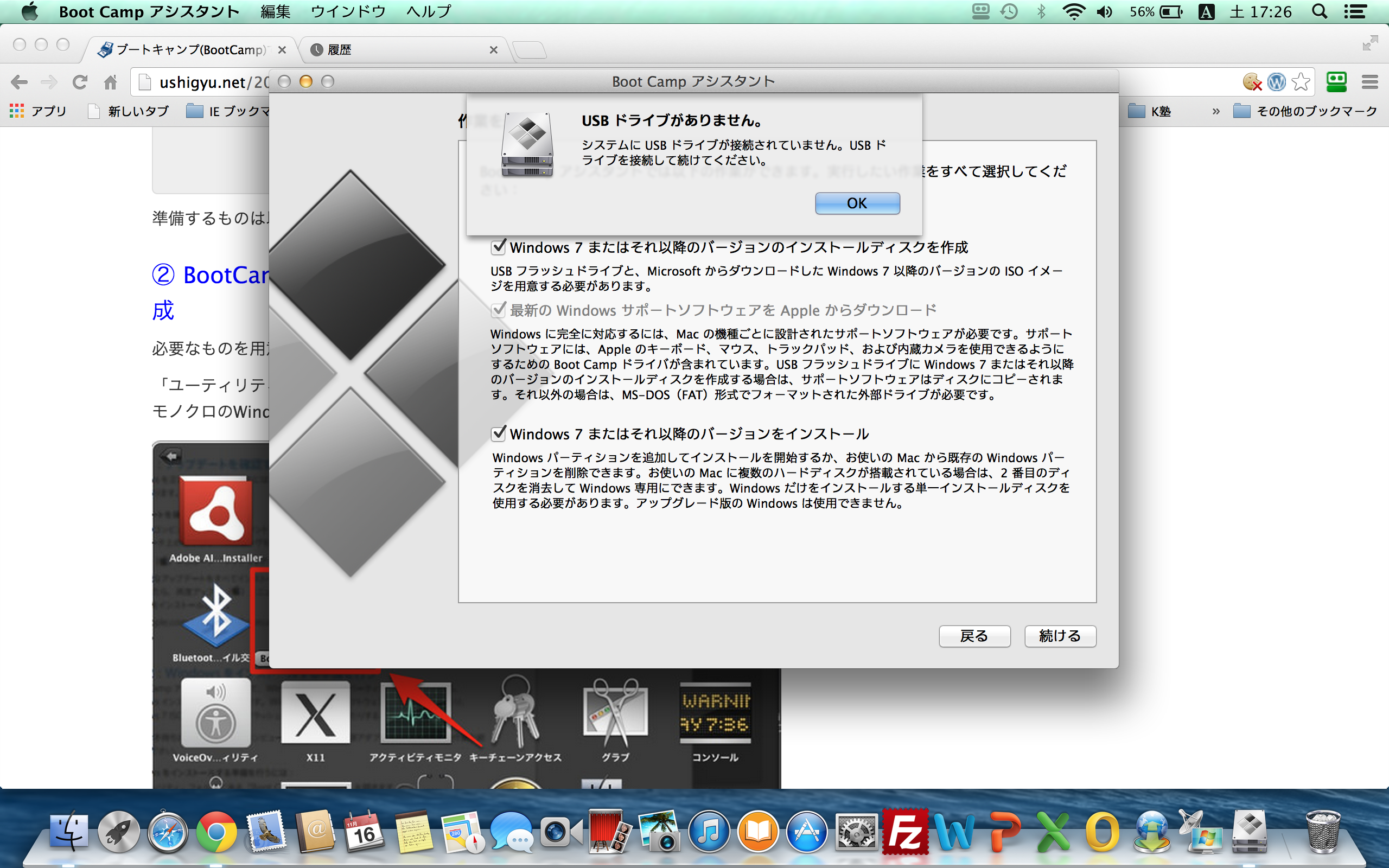Open the Chrome hamburger settings menu
The width and height of the screenshot is (1389, 868).
point(1369,82)
